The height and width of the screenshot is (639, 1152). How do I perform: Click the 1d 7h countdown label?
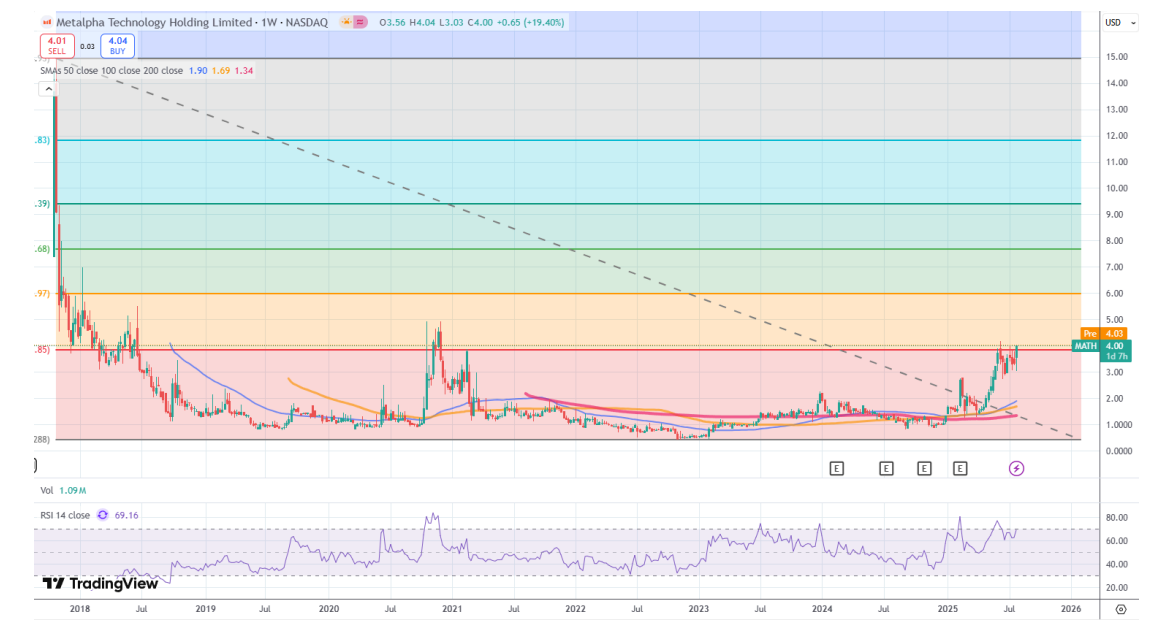tap(1115, 356)
